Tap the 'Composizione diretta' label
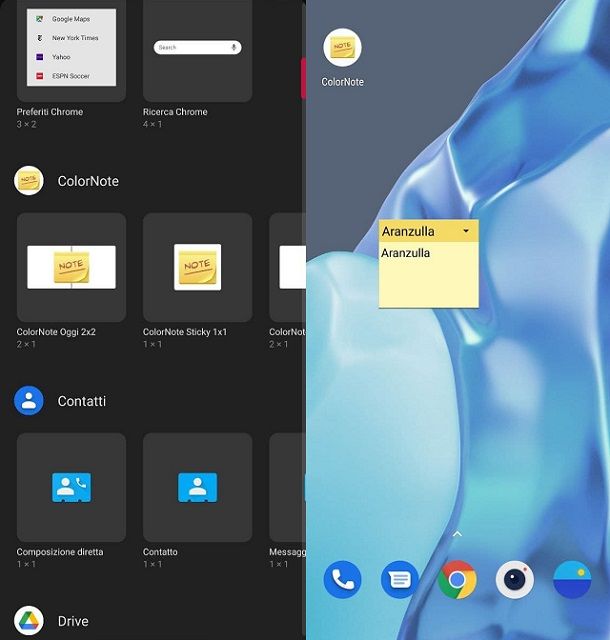The height and width of the screenshot is (640, 610). 60,552
